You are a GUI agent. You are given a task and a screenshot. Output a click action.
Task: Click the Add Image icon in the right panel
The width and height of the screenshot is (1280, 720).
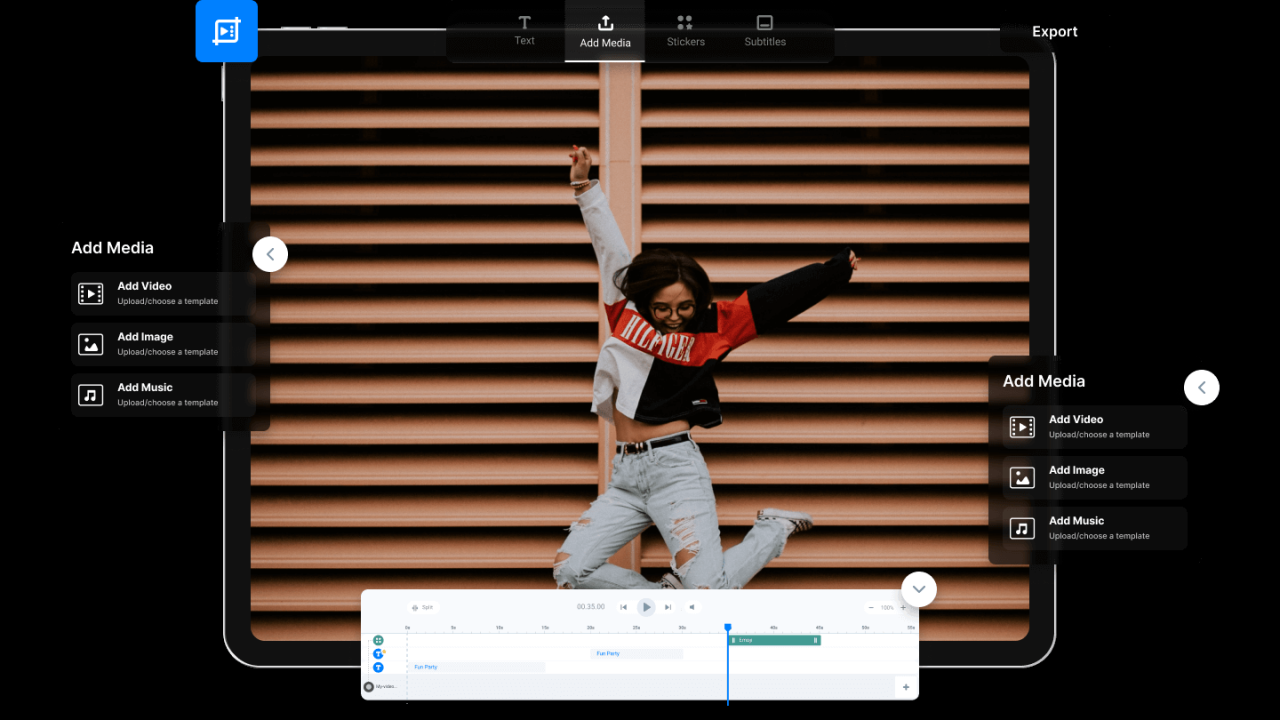pos(1022,478)
